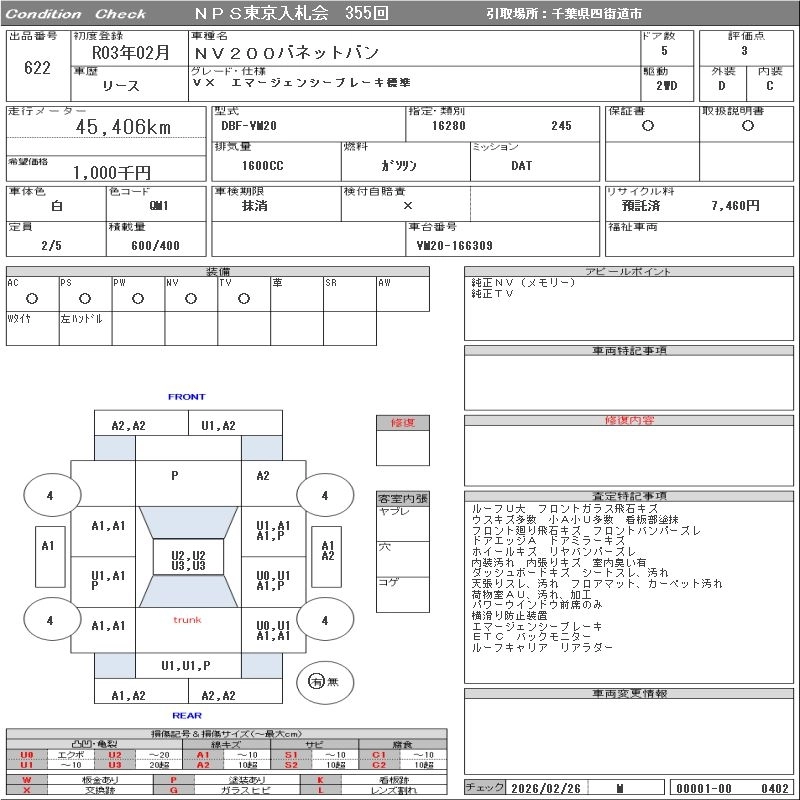This screenshot has height=800, width=800.
Task: Click the 修復内容 section header
Action: 629,420
